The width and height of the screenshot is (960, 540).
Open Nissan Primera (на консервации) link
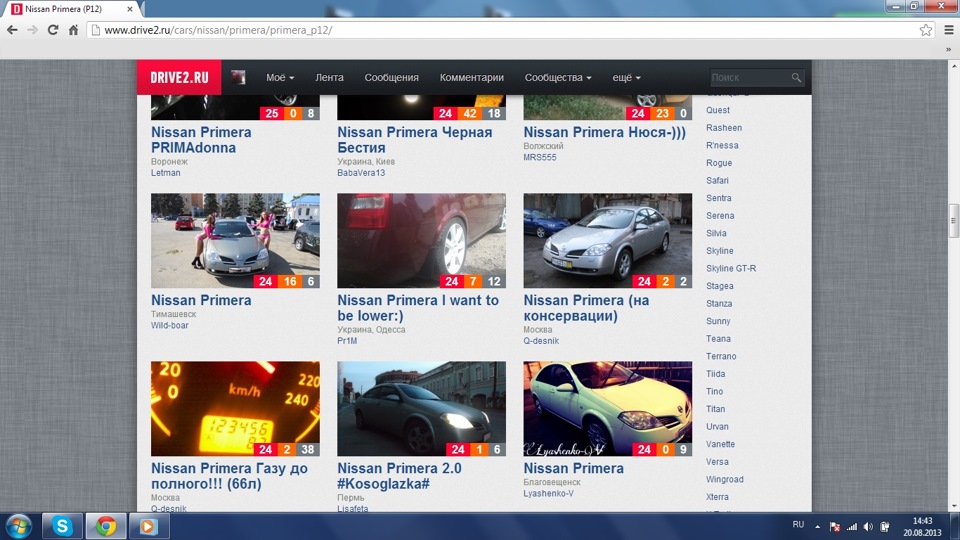point(586,308)
